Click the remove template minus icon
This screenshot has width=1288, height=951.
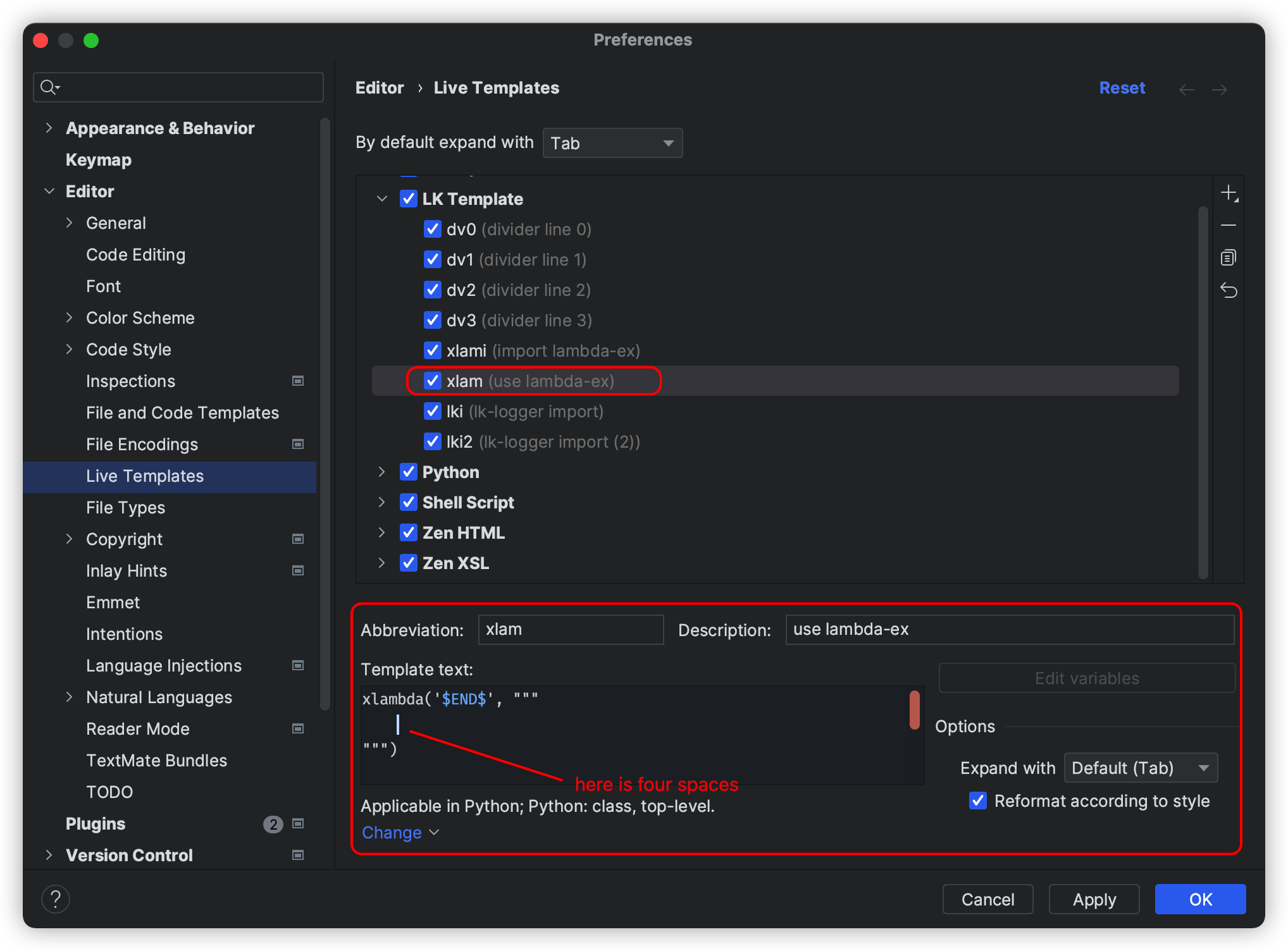coord(1229,225)
